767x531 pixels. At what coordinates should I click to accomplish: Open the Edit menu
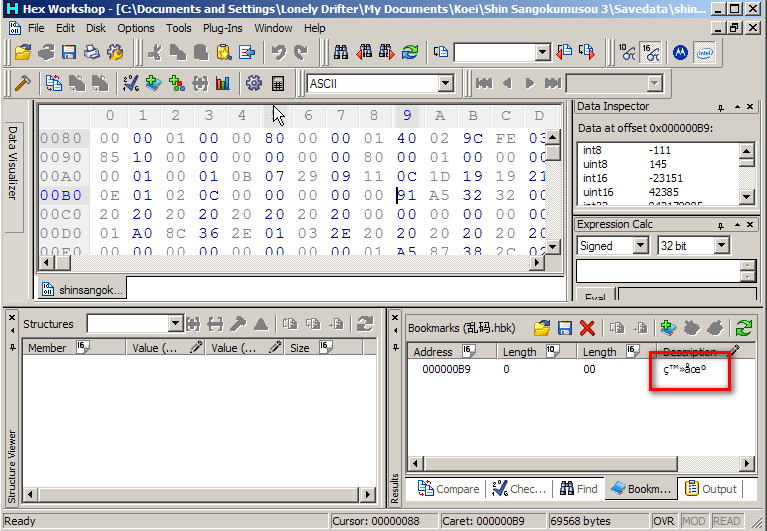pos(65,28)
